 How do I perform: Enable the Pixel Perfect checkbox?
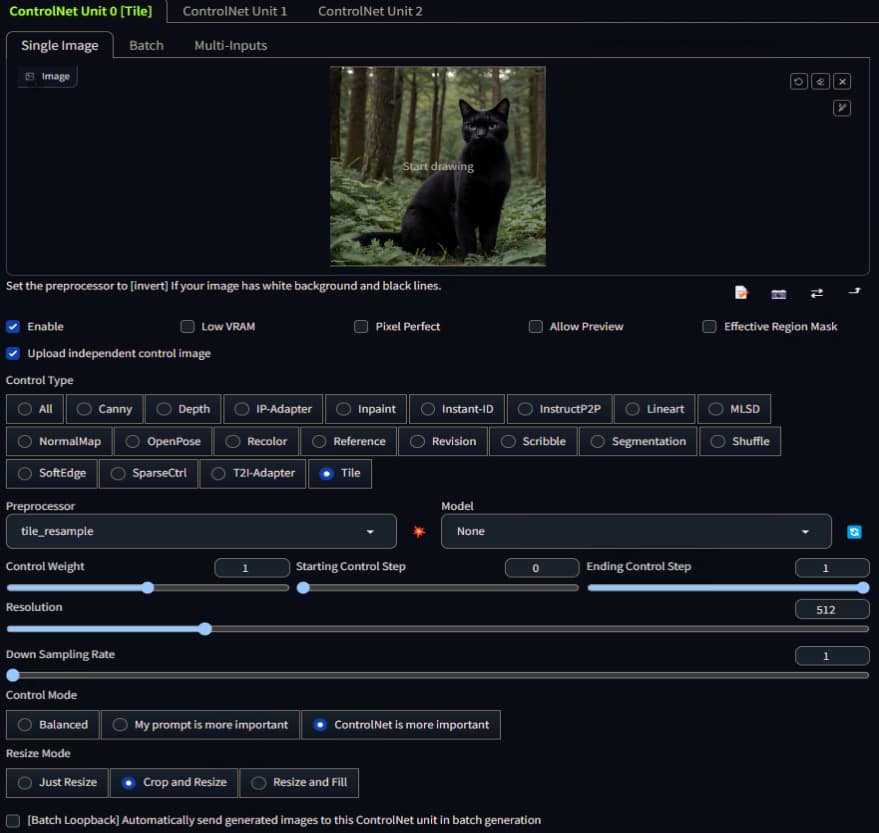(x=361, y=327)
